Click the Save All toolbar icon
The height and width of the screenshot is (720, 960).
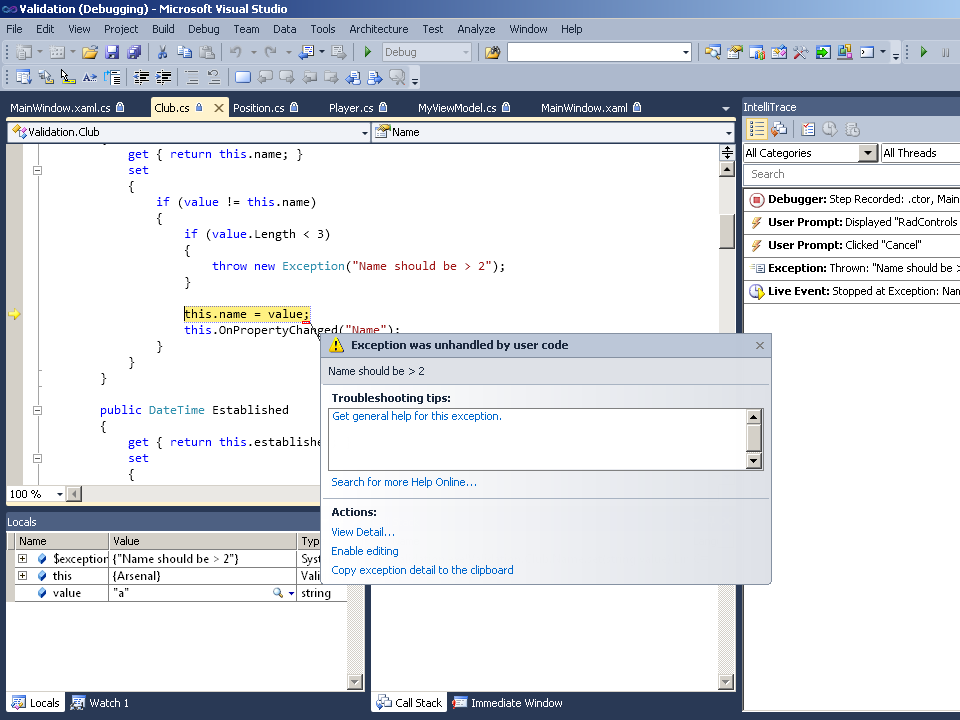click(133, 52)
